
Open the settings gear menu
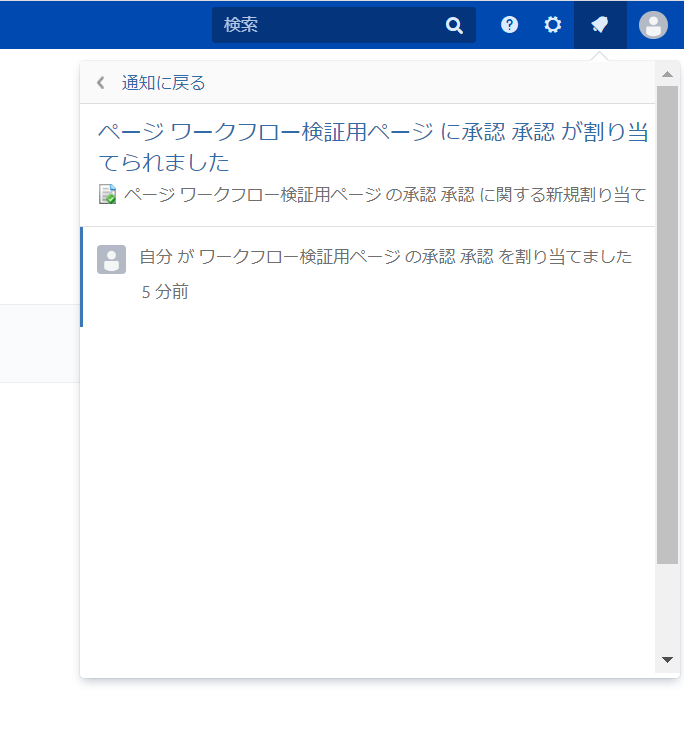coord(553,24)
